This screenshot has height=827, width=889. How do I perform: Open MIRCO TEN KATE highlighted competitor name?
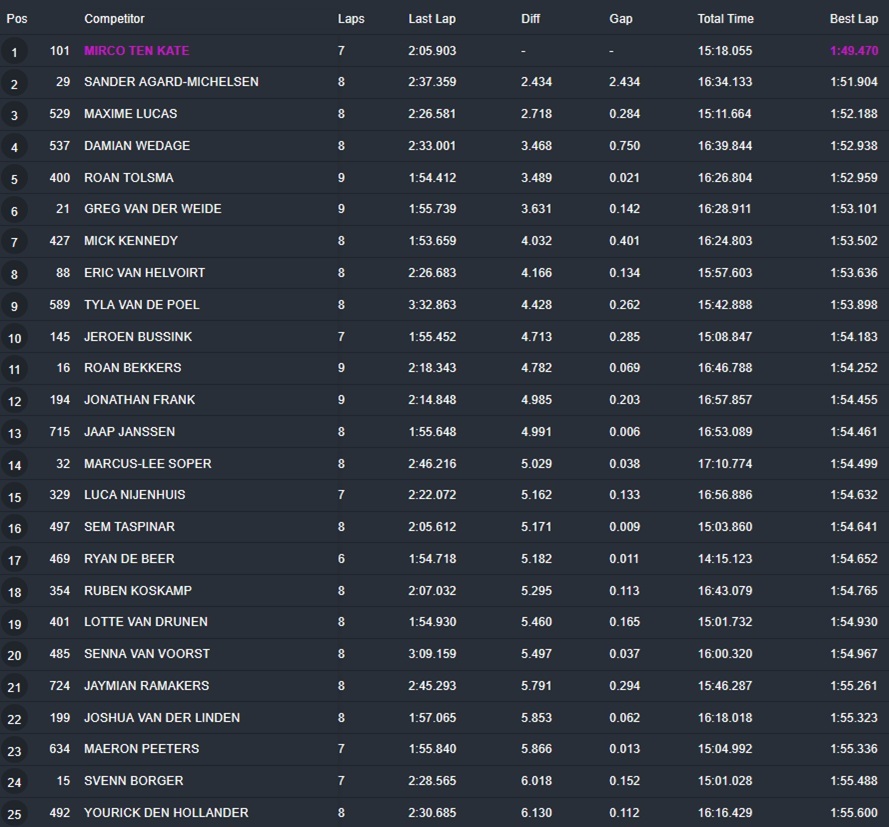136,51
